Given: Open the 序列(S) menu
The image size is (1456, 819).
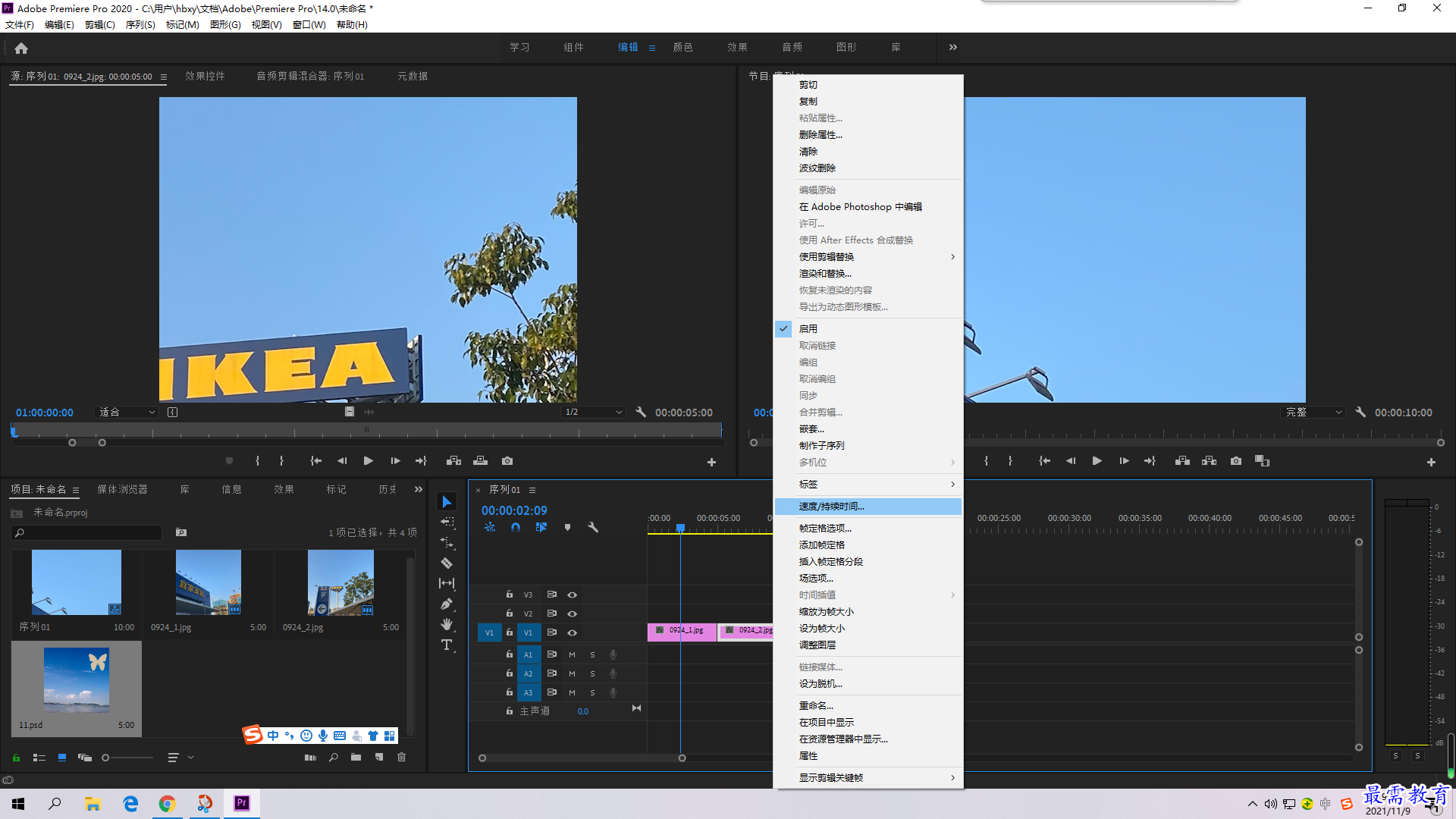Looking at the screenshot, I should coord(140,24).
